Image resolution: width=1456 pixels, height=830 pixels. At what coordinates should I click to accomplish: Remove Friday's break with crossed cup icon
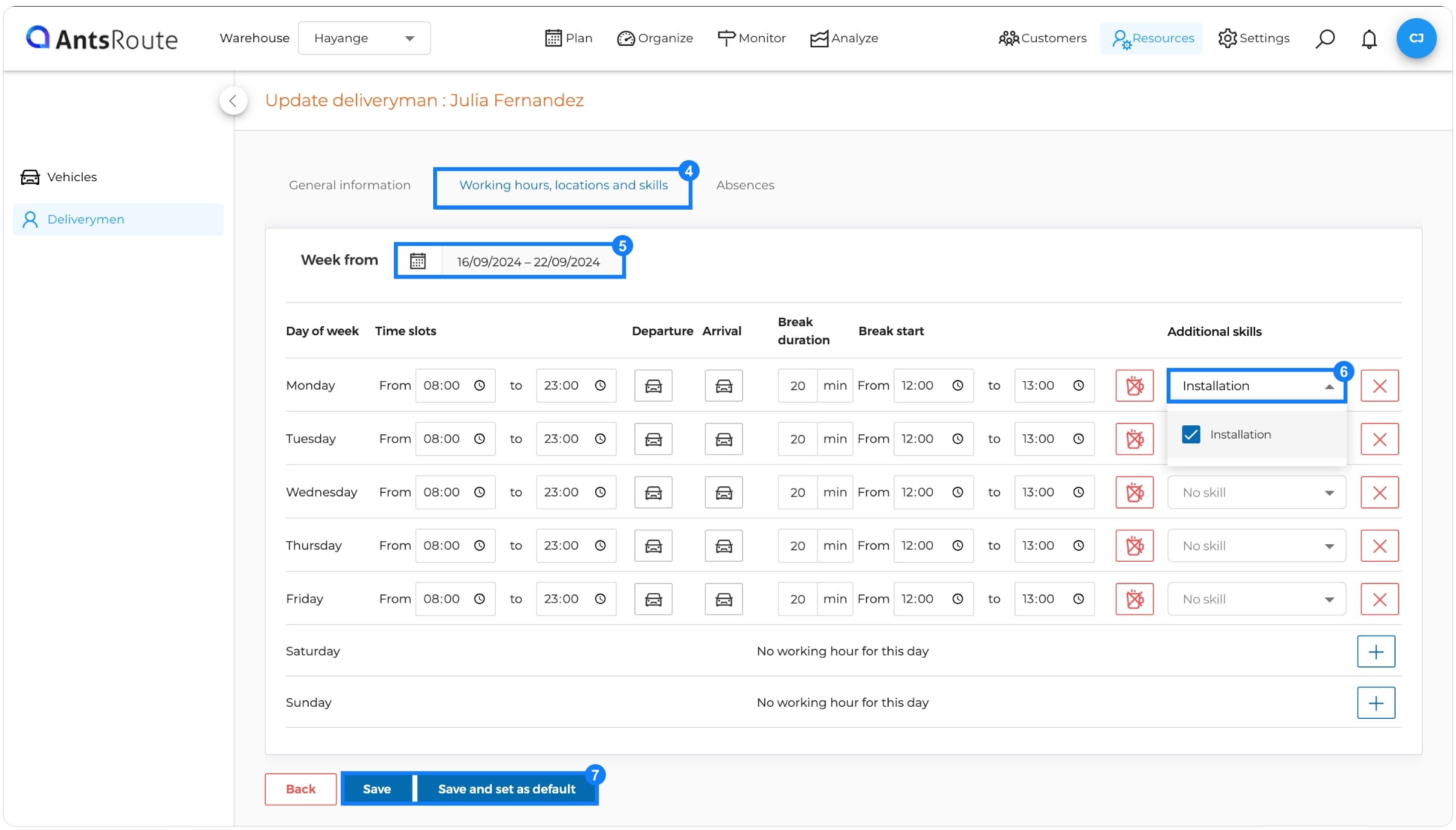(x=1135, y=599)
